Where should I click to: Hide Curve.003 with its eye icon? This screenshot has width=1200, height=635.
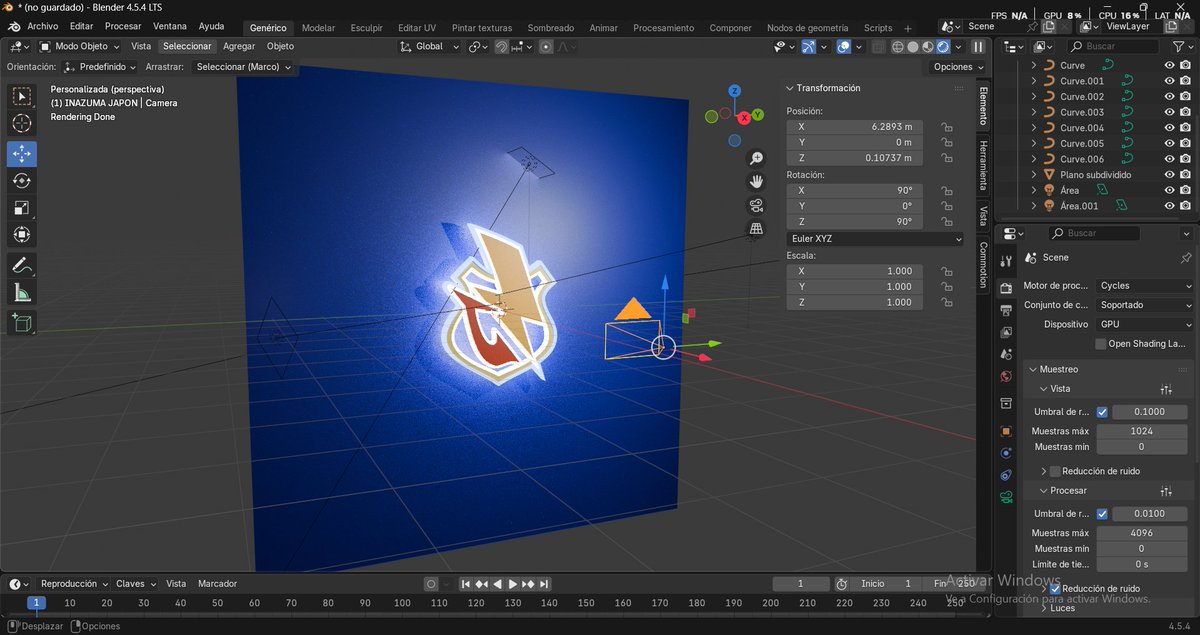pyautogui.click(x=1169, y=112)
